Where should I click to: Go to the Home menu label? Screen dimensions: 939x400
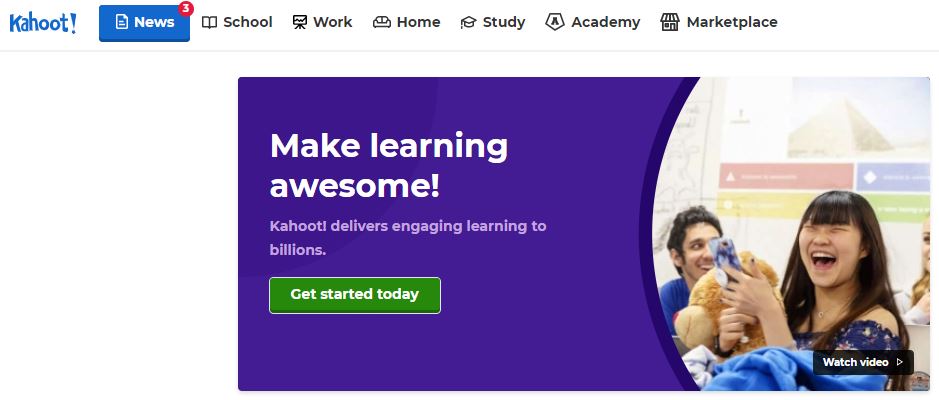coord(419,22)
